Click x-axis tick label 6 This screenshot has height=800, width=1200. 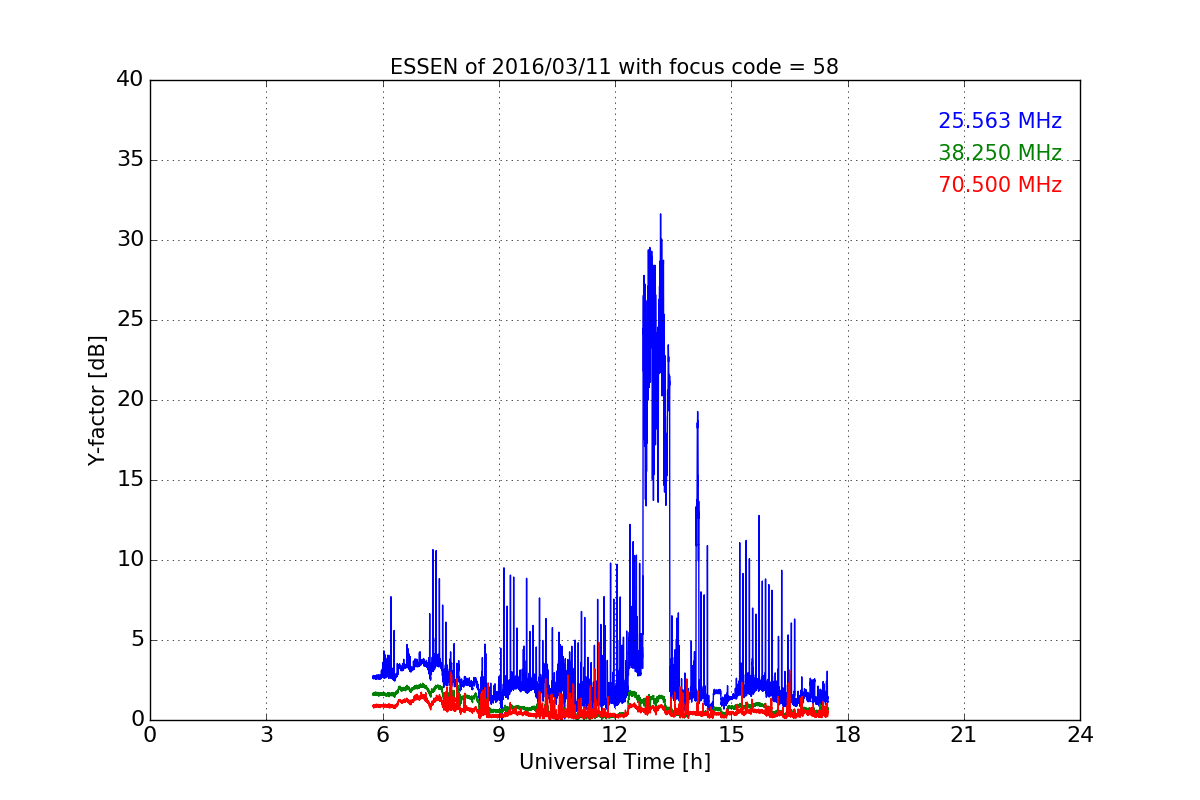click(x=382, y=735)
